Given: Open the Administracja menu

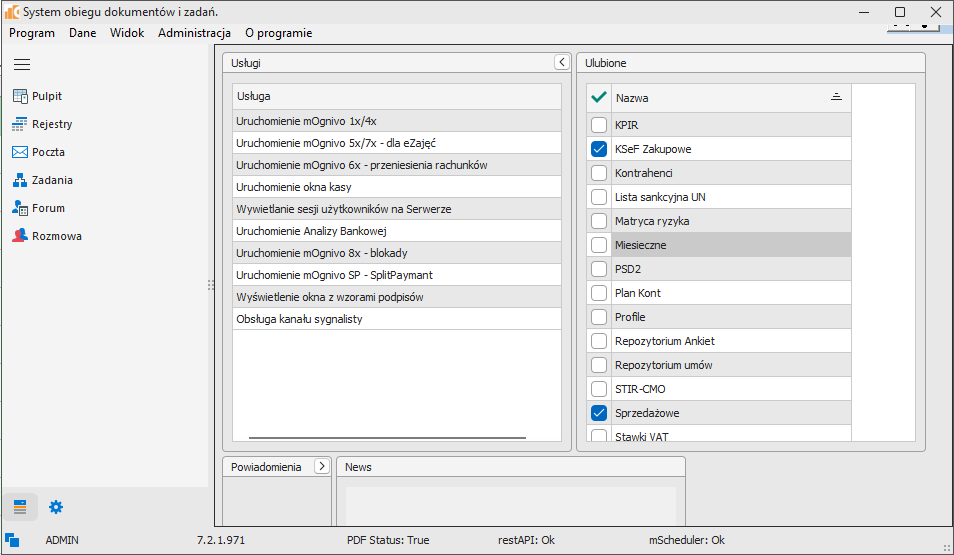Looking at the screenshot, I should [194, 33].
